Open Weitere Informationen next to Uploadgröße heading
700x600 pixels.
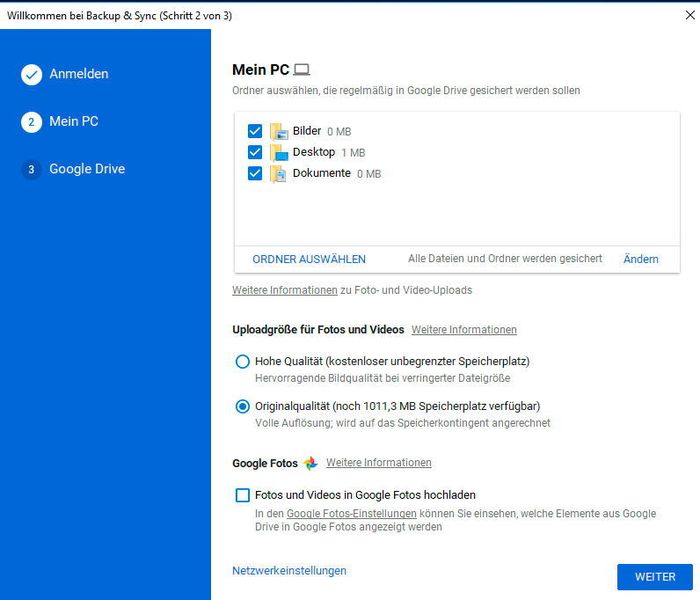coord(464,330)
